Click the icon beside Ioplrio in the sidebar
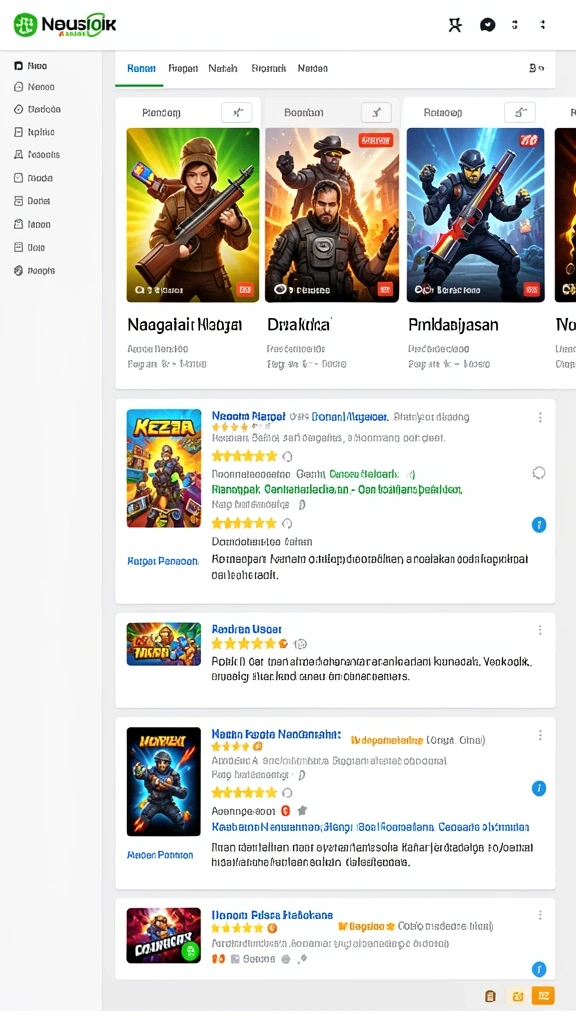 pos(18,132)
